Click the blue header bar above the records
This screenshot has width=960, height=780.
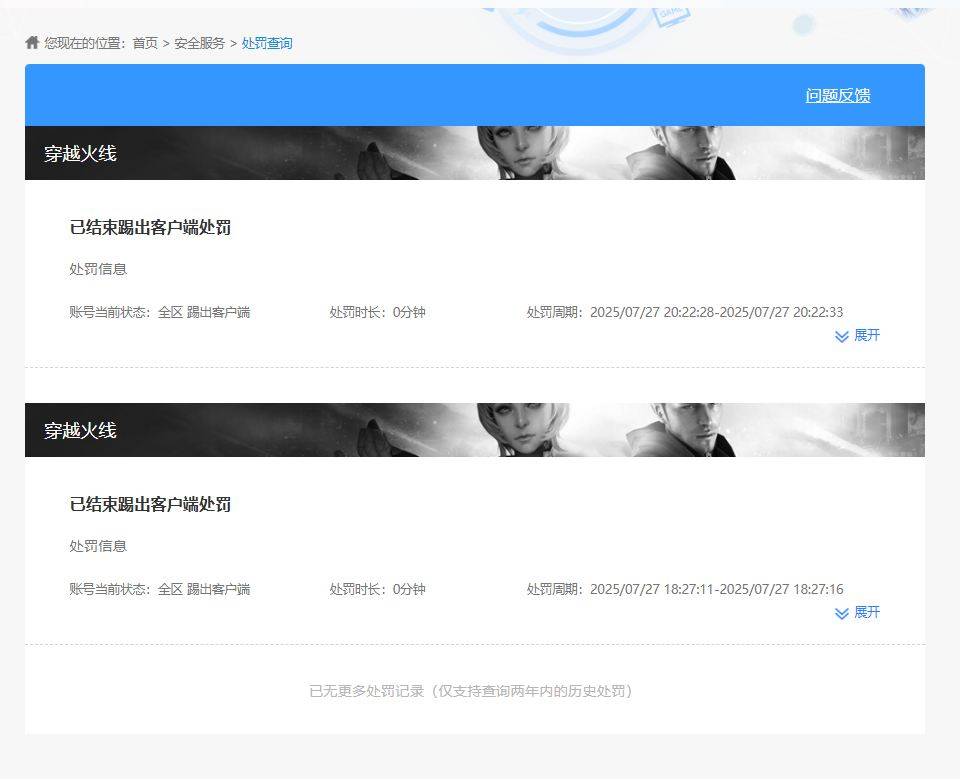pos(400,95)
